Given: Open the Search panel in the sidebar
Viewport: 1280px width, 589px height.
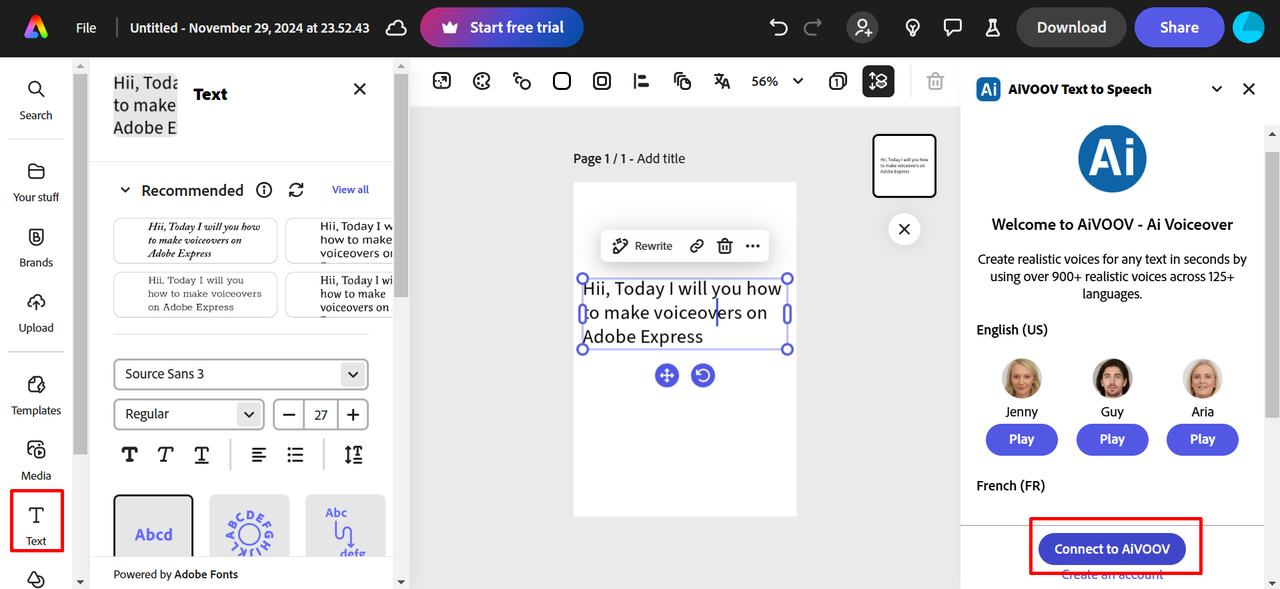Looking at the screenshot, I should 36,100.
